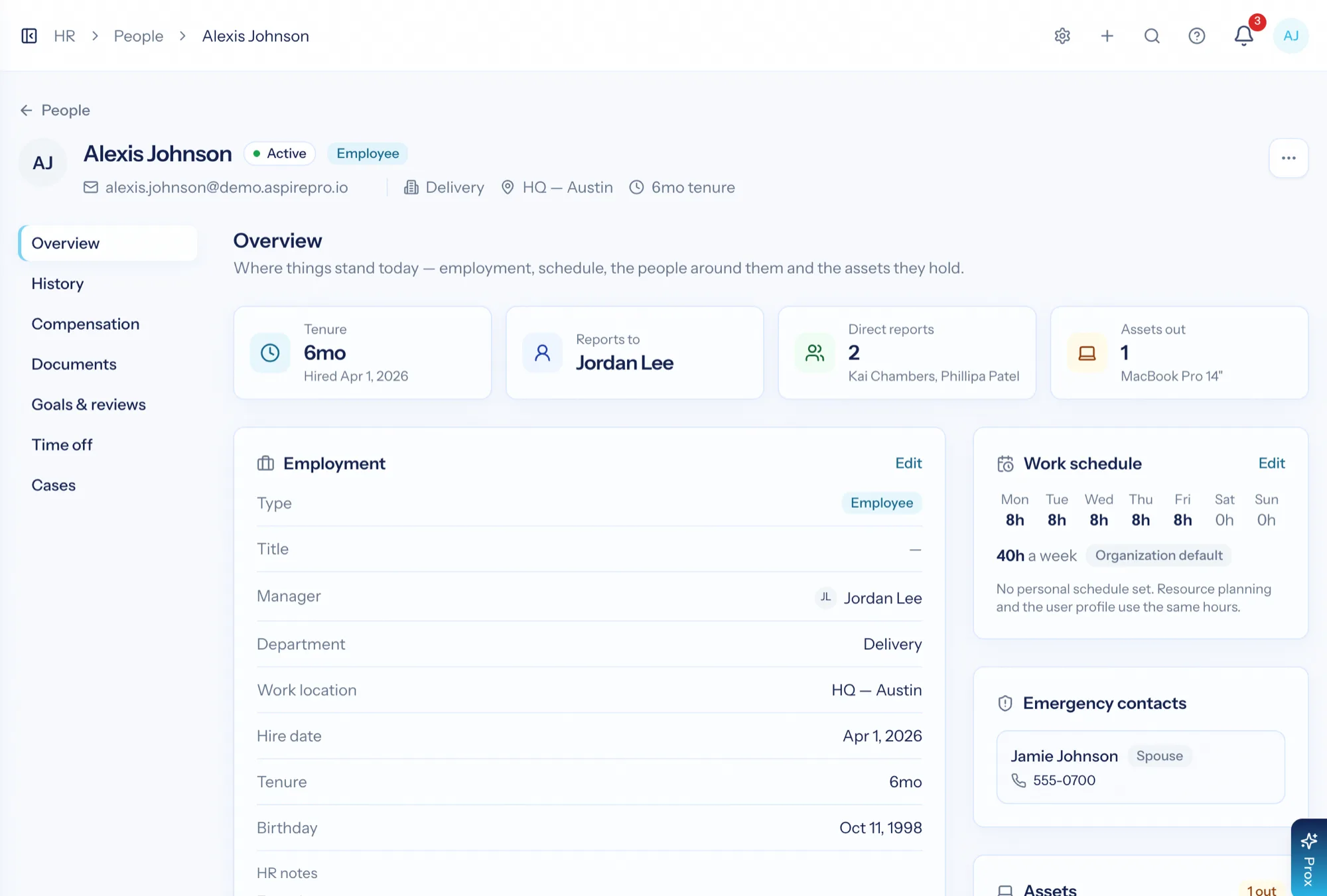Click the alexis.johnson@demo.aspirepro.io email
Screen dimensions: 1327x896
point(227,188)
